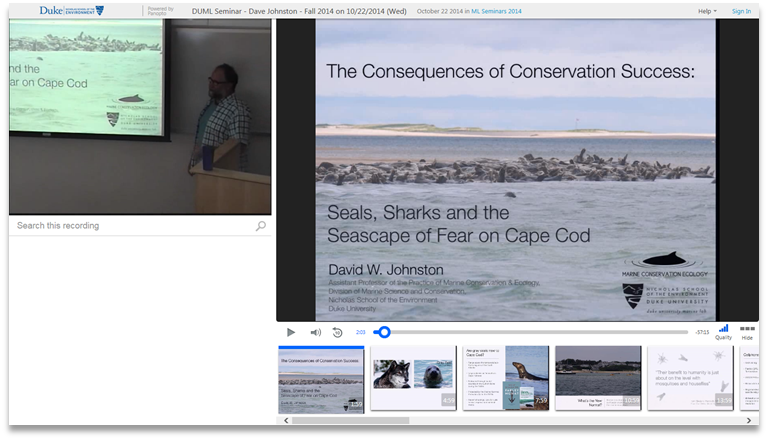Click the Sign In link
The image size is (768, 440).
(x=741, y=11)
